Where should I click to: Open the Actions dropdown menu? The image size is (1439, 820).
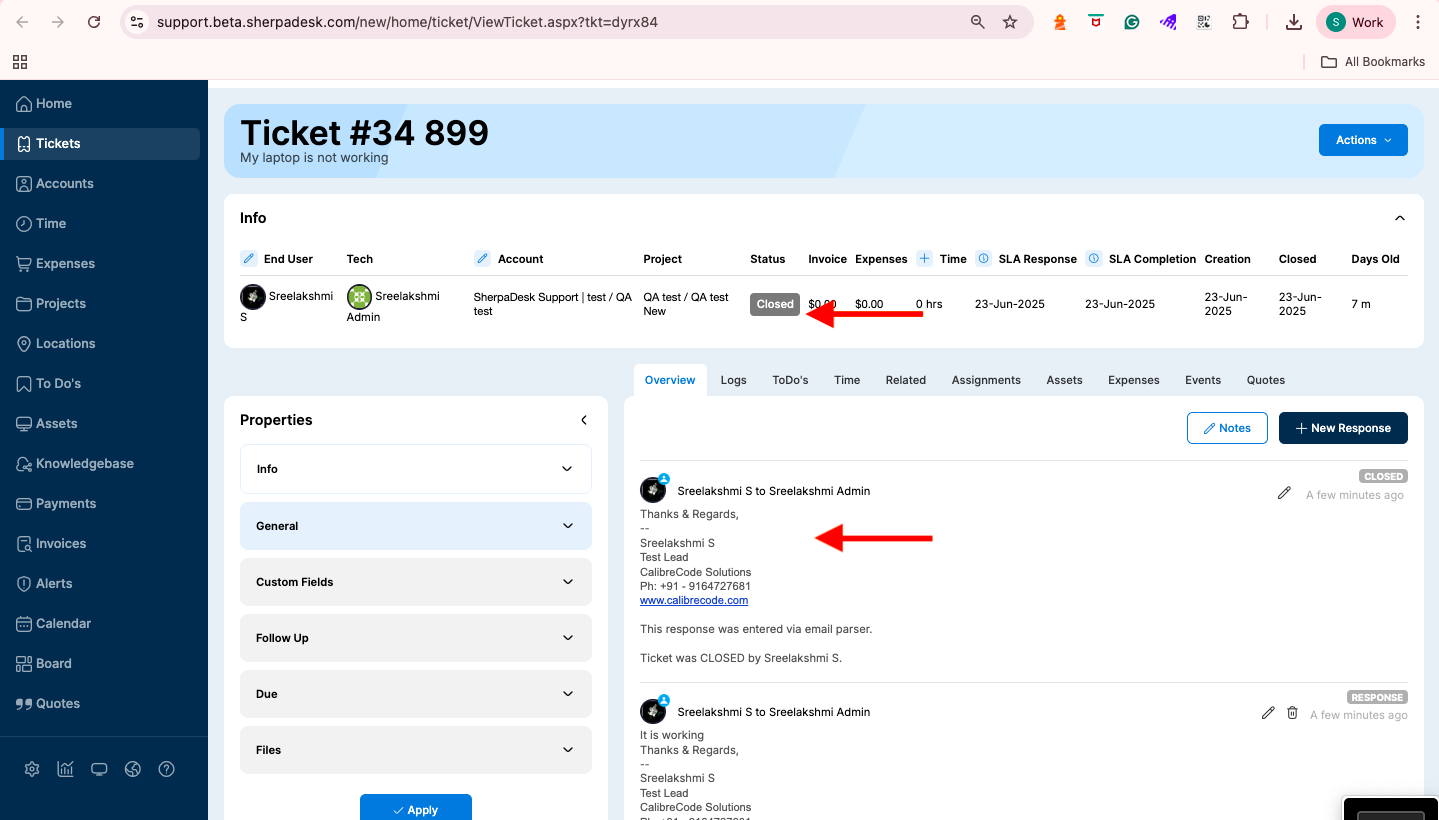[x=1363, y=140]
